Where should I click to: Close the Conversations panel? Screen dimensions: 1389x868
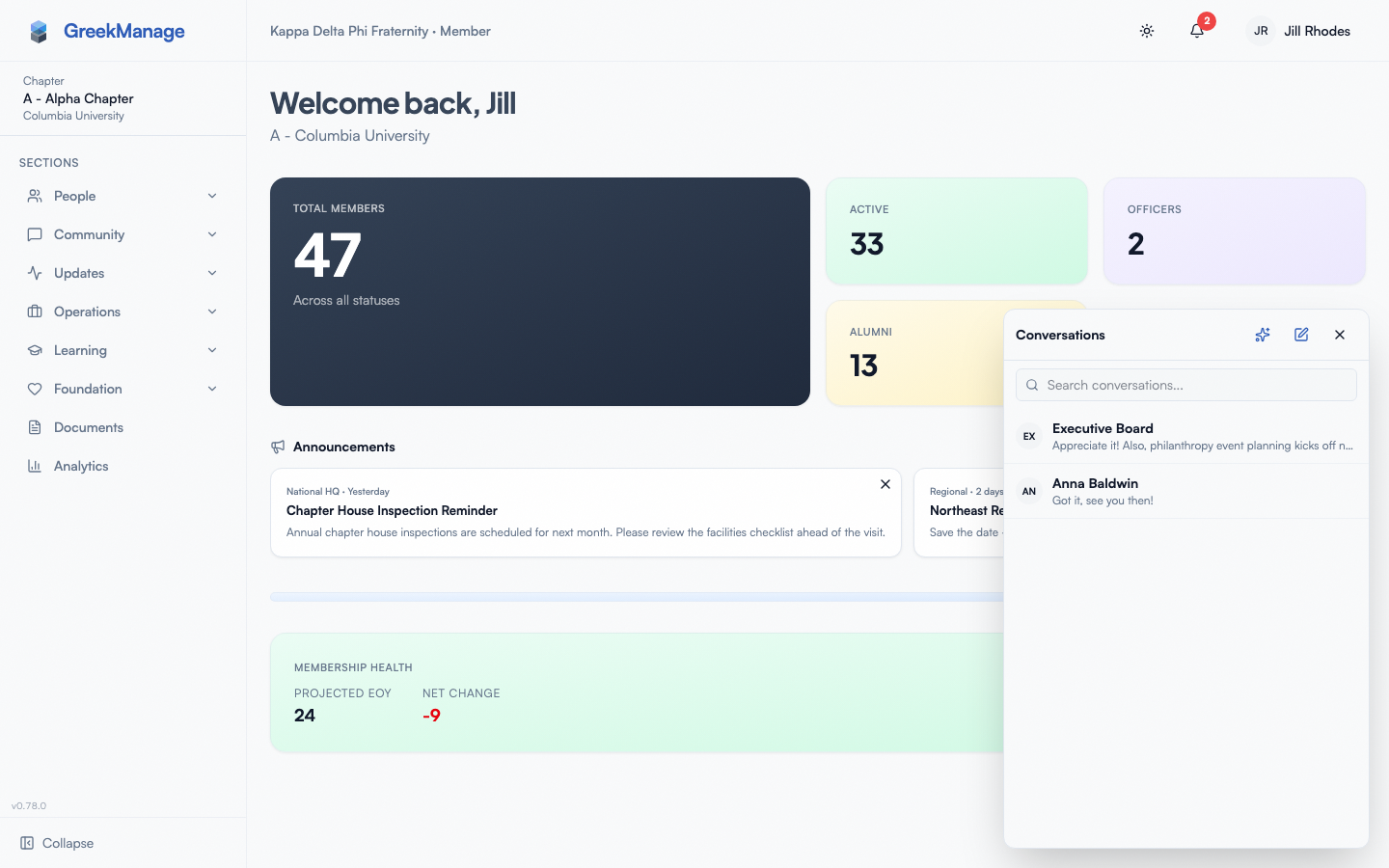coord(1340,335)
